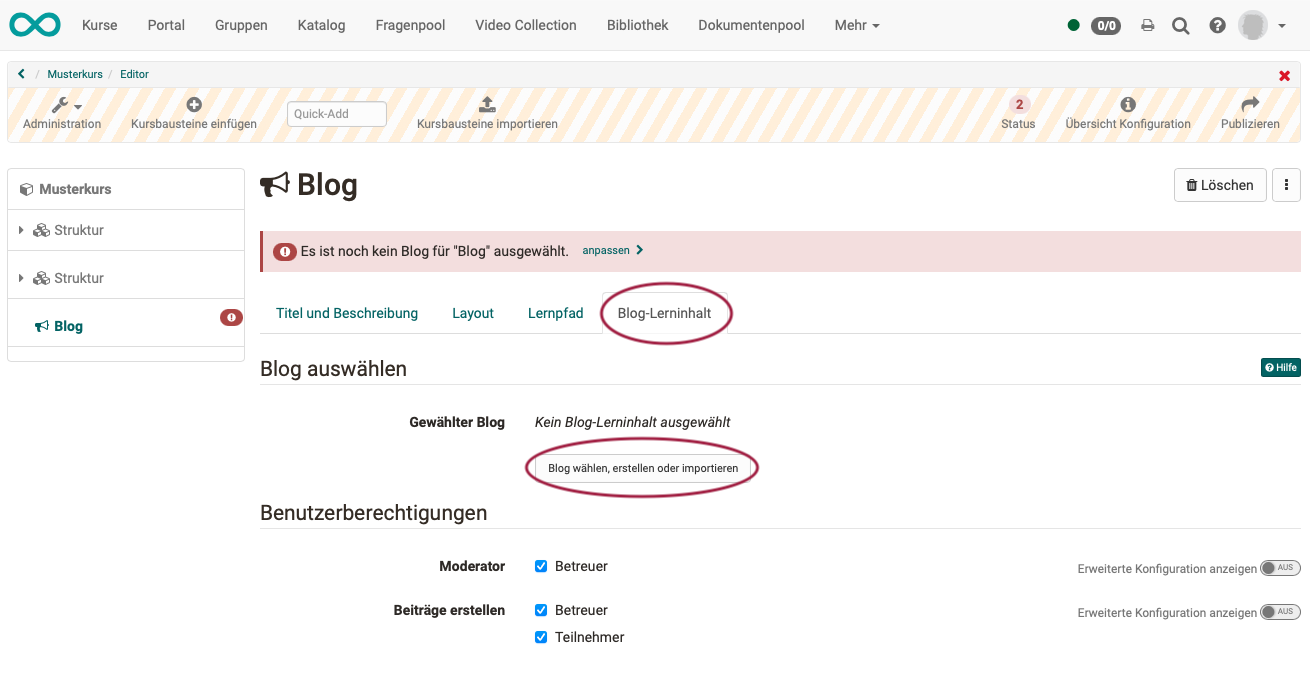The image size is (1310, 687).
Task: Click Blog wählen, erstellen oder importieren
Action: coord(642,467)
